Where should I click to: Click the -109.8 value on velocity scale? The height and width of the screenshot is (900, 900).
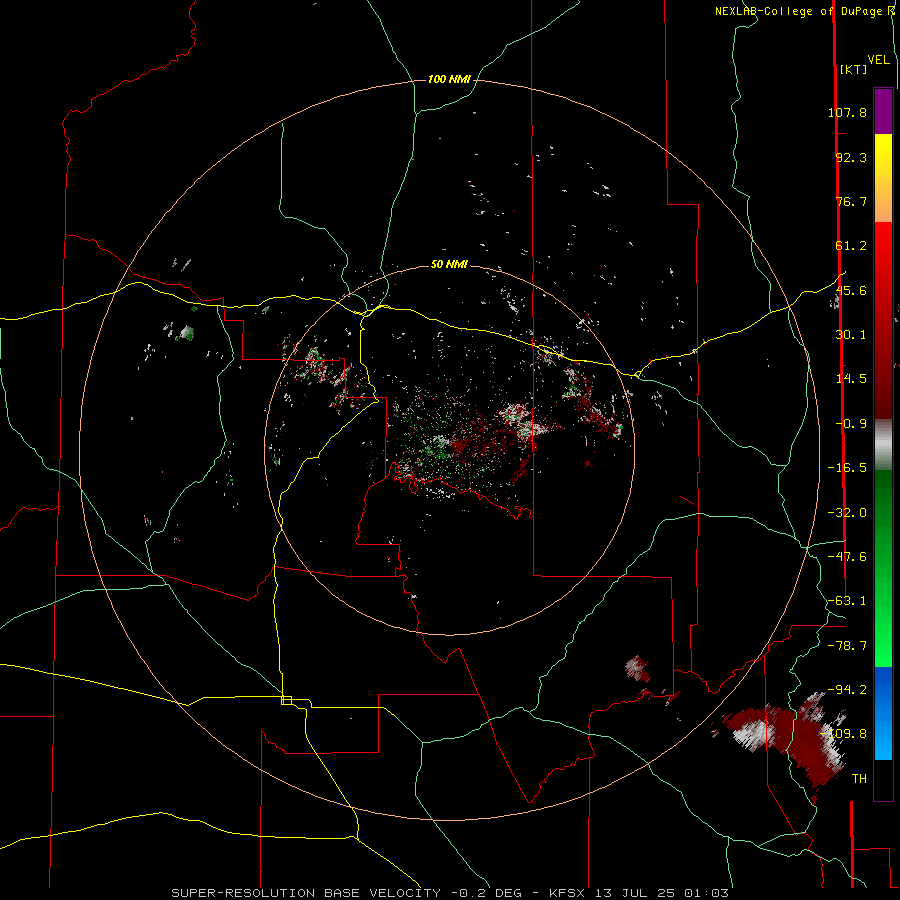pyautogui.click(x=844, y=734)
